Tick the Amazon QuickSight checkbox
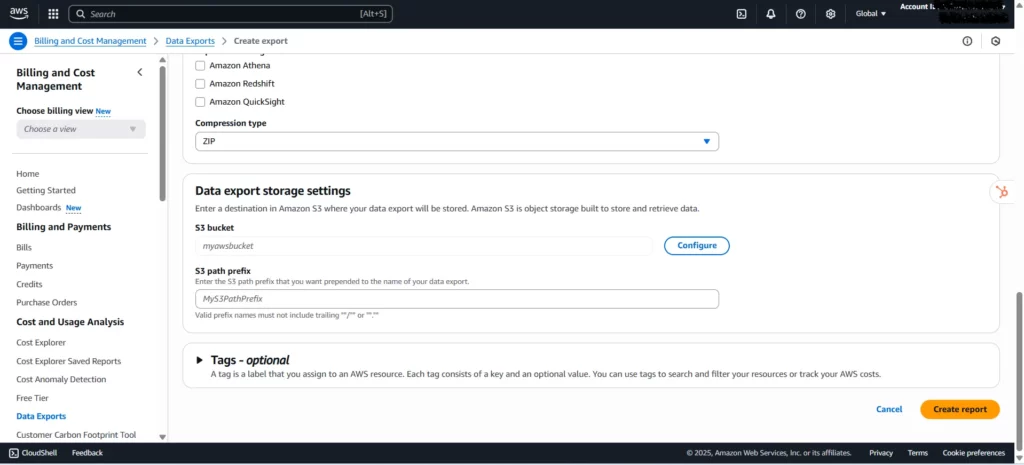 pos(200,102)
